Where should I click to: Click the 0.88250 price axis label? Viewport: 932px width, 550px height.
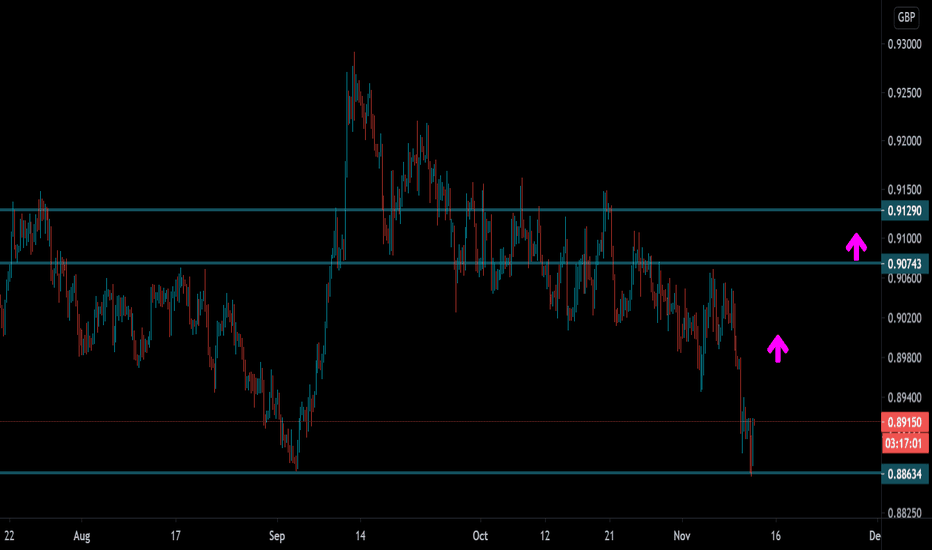click(904, 513)
